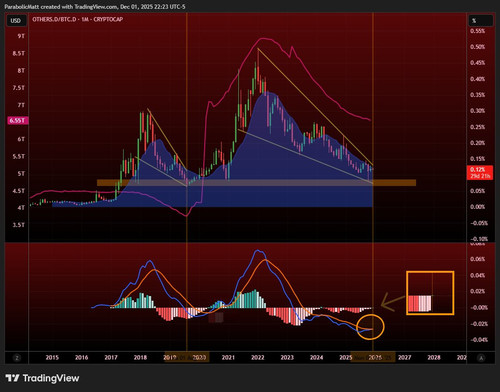Click the 8T left axis label
Screen dimensions: 500x392
point(21,71)
